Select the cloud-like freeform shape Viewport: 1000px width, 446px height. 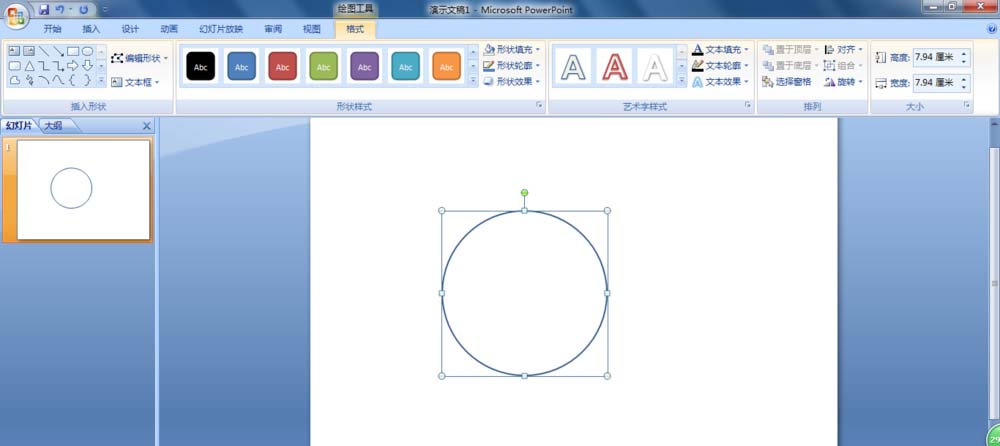point(14,80)
